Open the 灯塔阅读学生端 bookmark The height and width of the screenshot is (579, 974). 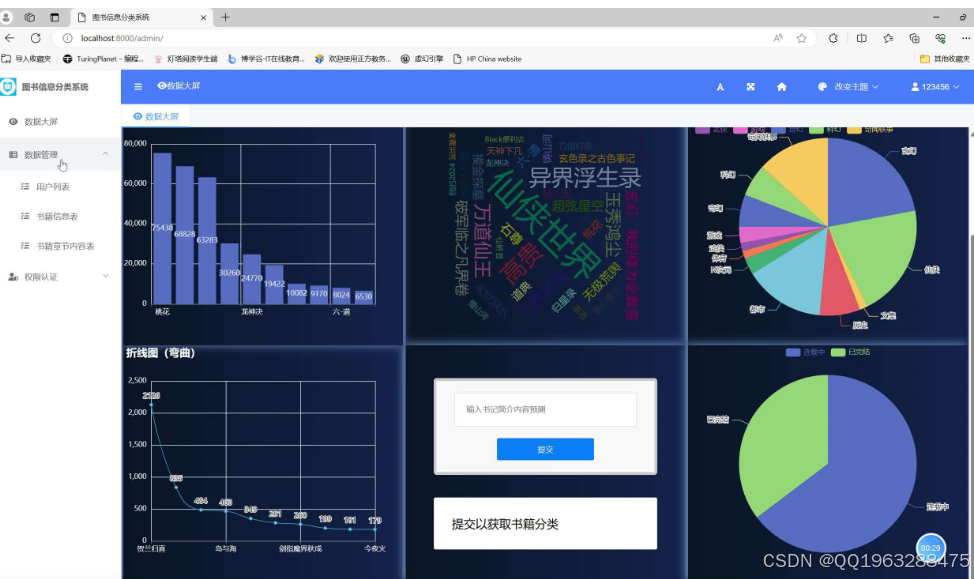coord(186,59)
